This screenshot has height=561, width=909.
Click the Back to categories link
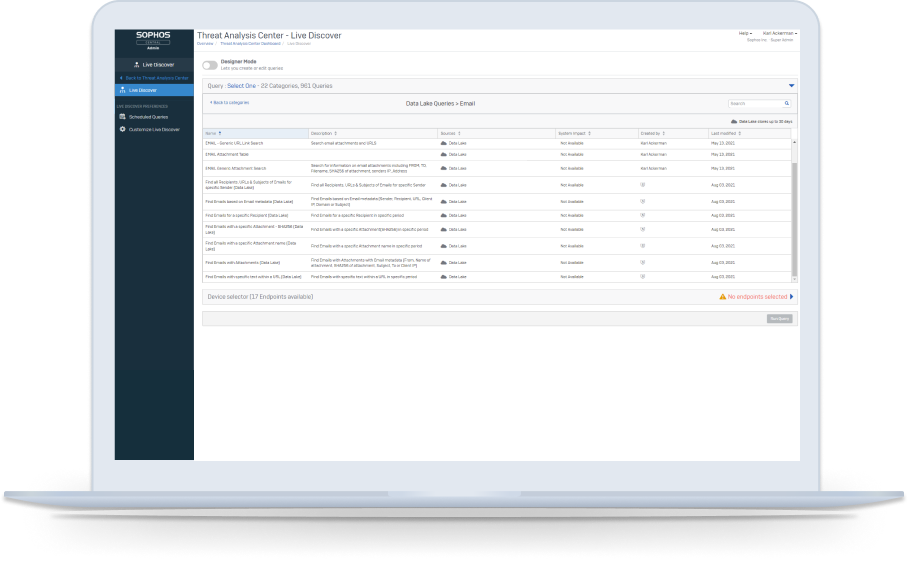[x=229, y=102]
